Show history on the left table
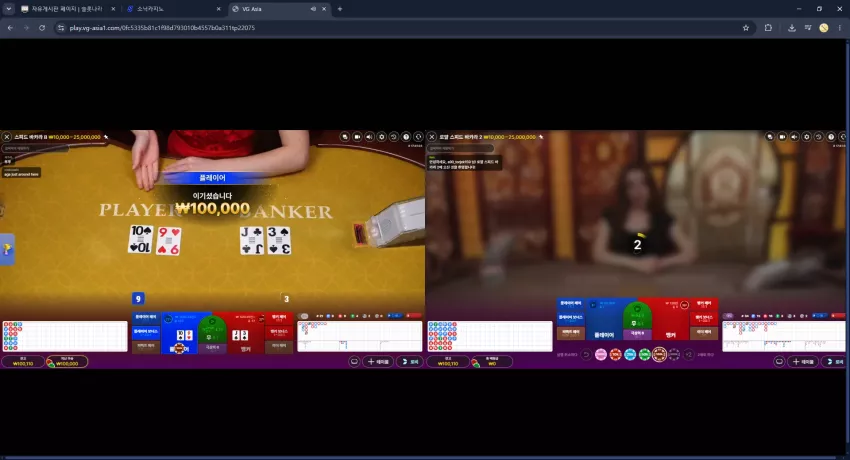The width and height of the screenshot is (850, 460). point(394,137)
